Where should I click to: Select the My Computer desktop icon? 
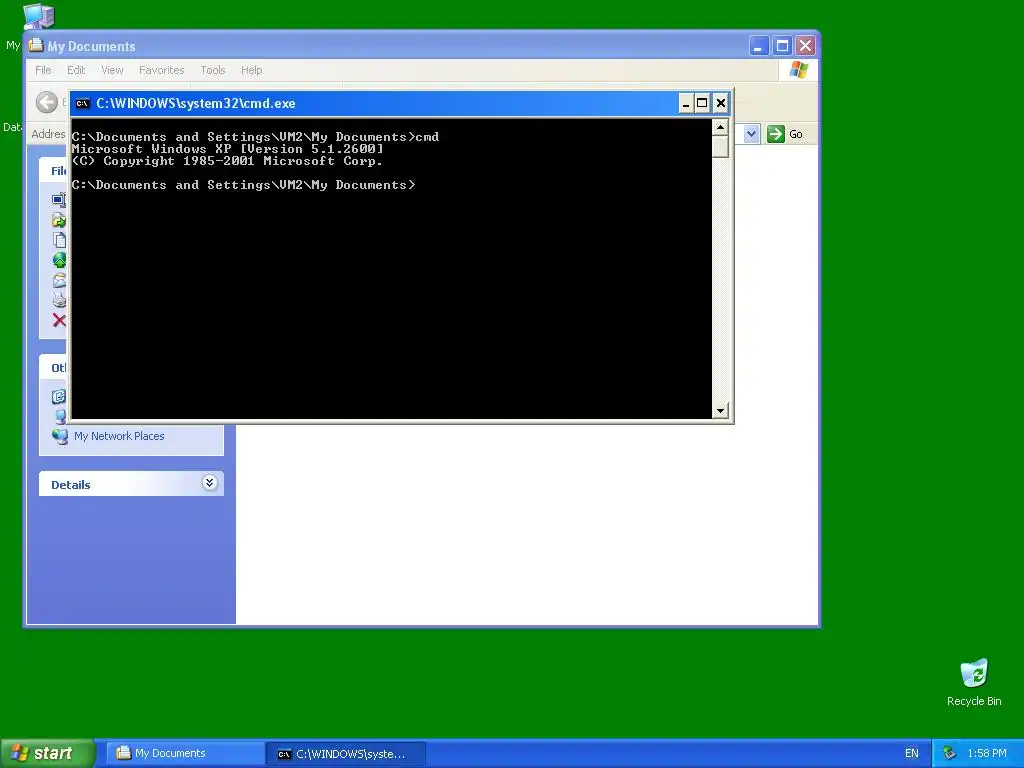click(39, 16)
